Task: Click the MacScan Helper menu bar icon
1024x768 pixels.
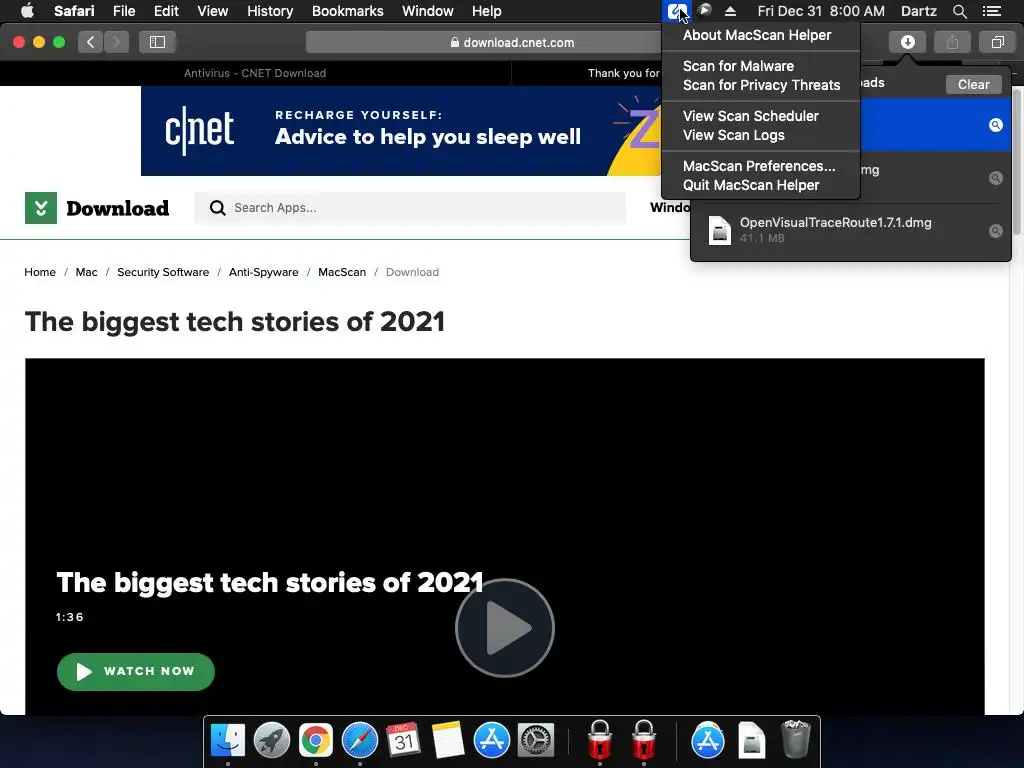Action: tap(676, 11)
